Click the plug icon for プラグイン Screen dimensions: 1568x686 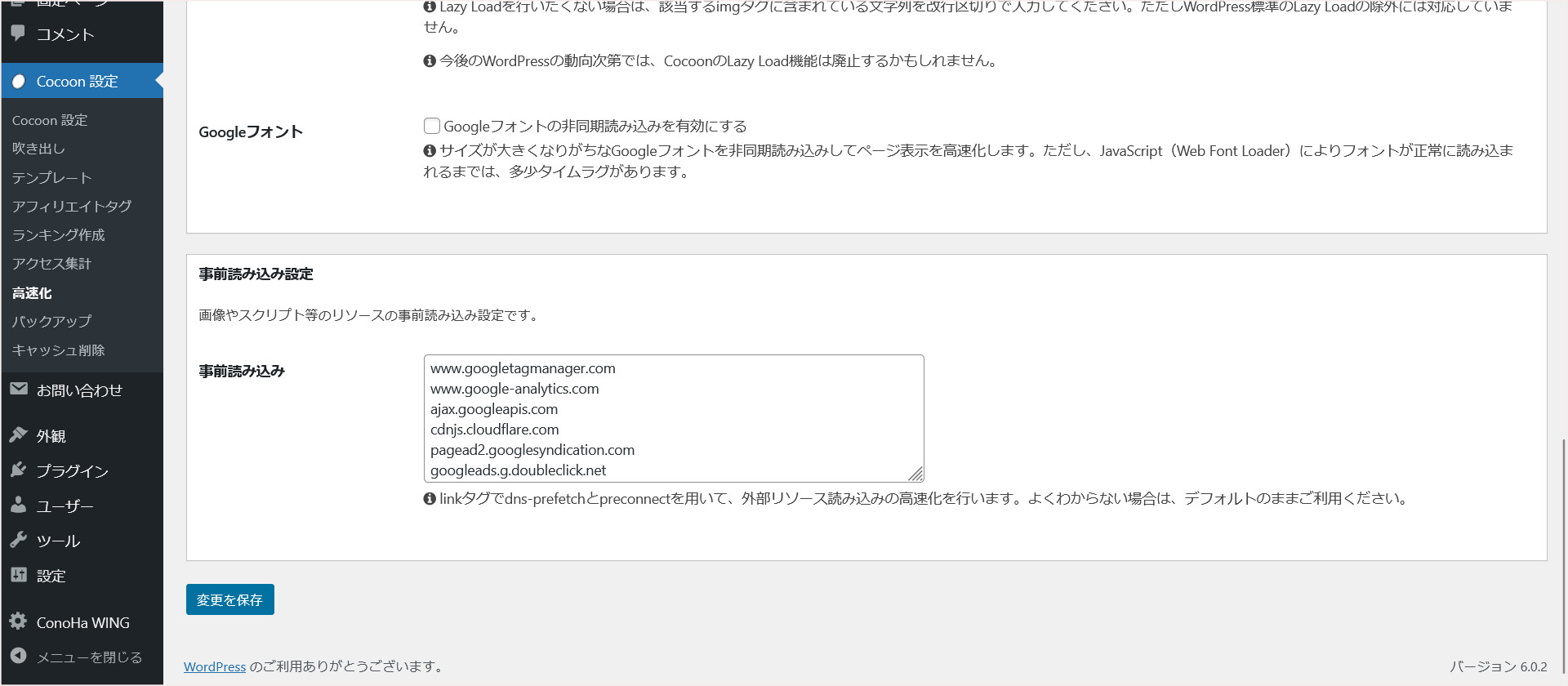pos(19,470)
